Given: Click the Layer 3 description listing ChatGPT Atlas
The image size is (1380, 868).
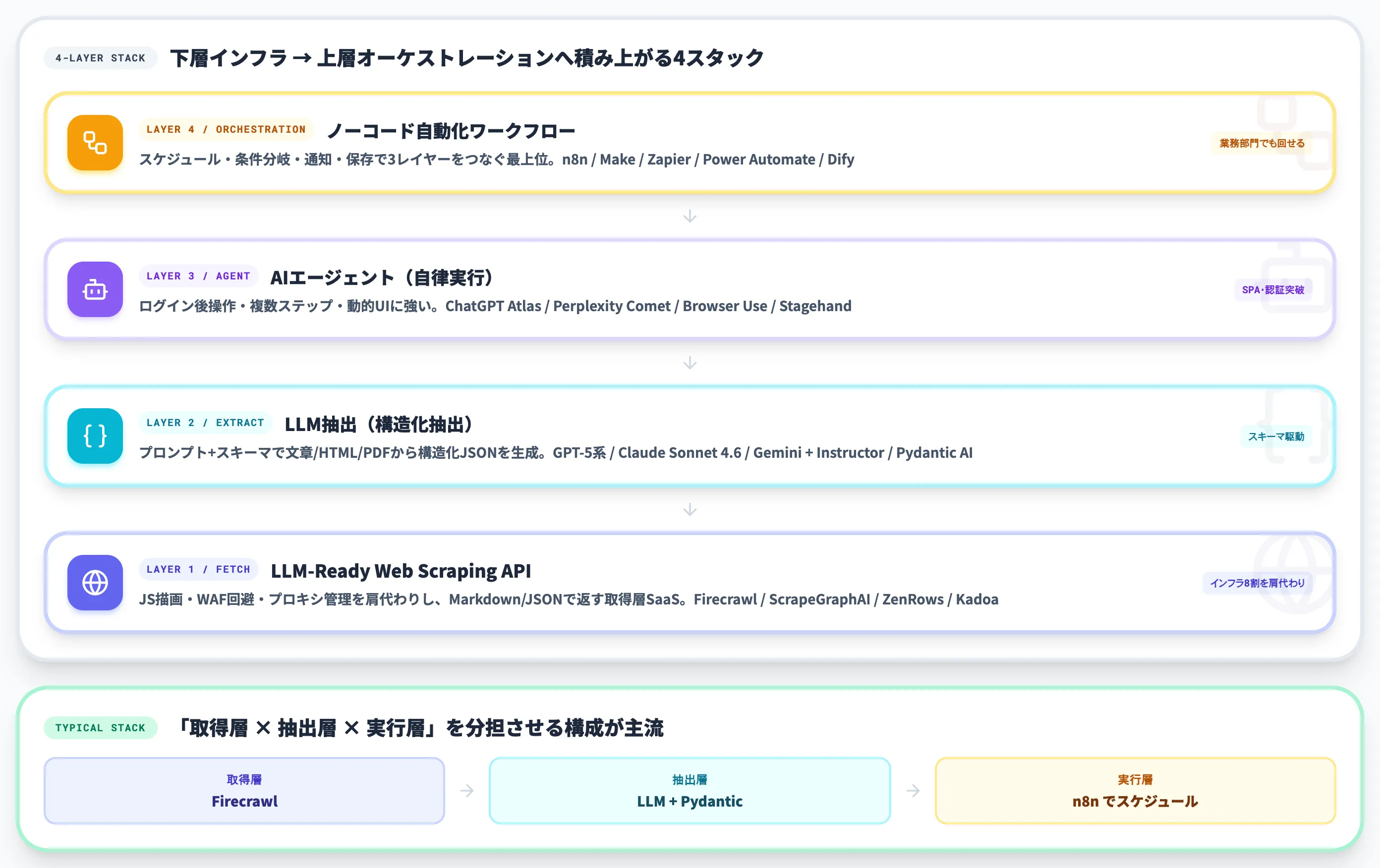Looking at the screenshot, I should coord(495,306).
